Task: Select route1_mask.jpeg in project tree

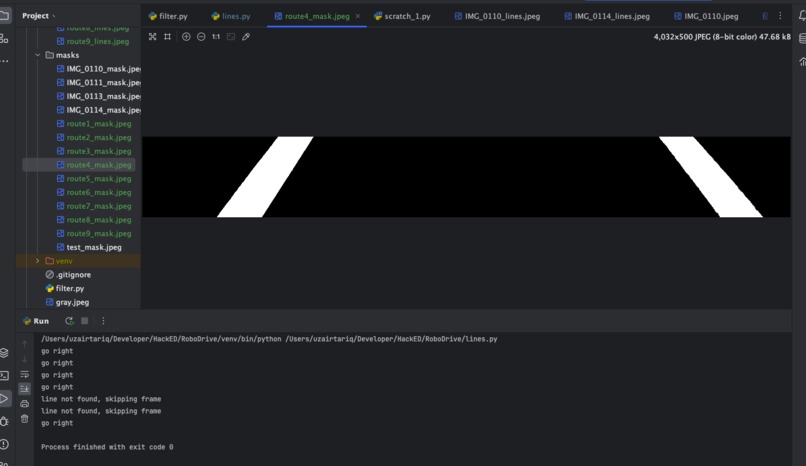Action: [94, 124]
